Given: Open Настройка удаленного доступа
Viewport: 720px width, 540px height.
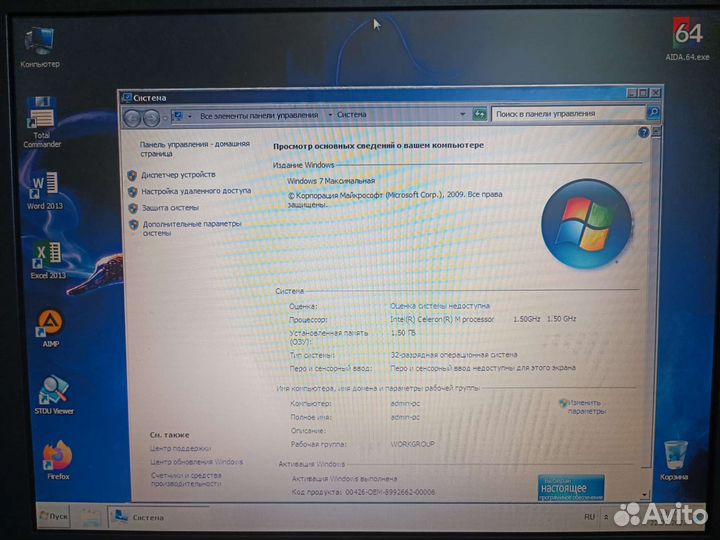Looking at the screenshot, I should [196, 191].
